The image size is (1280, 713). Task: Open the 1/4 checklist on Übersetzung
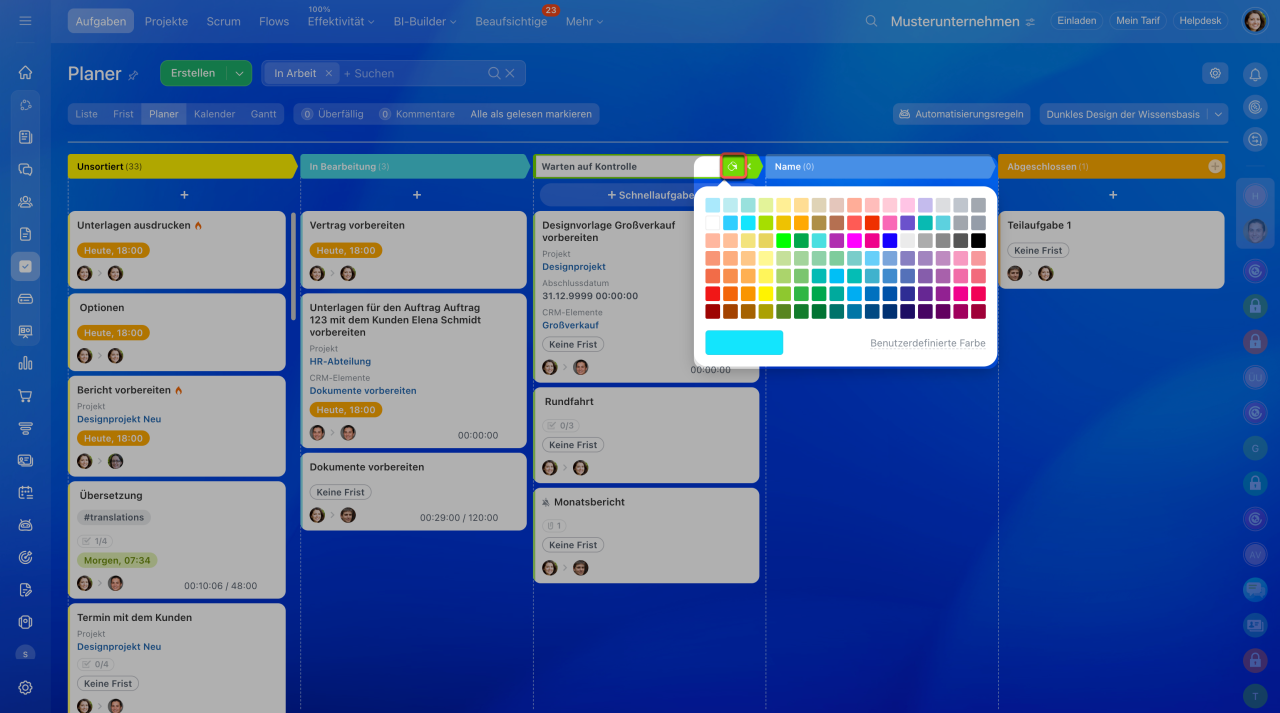[x=95, y=541]
